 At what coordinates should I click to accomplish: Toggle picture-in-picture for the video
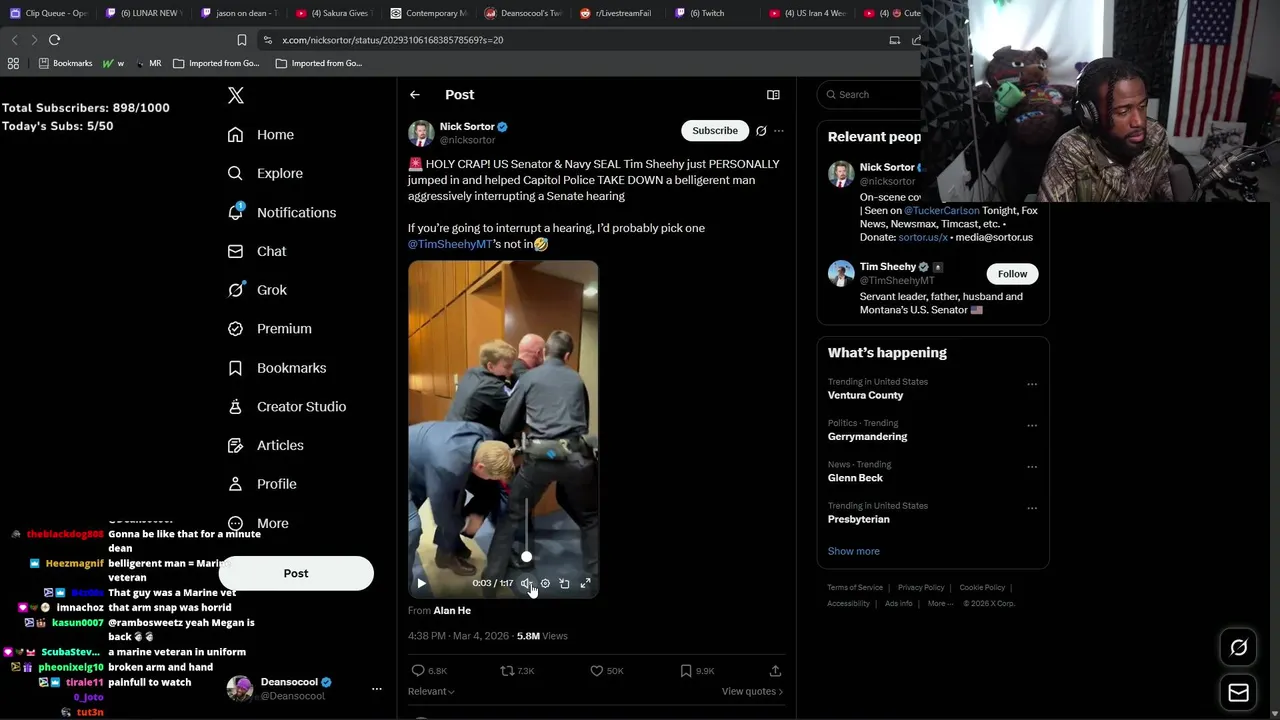coord(564,583)
